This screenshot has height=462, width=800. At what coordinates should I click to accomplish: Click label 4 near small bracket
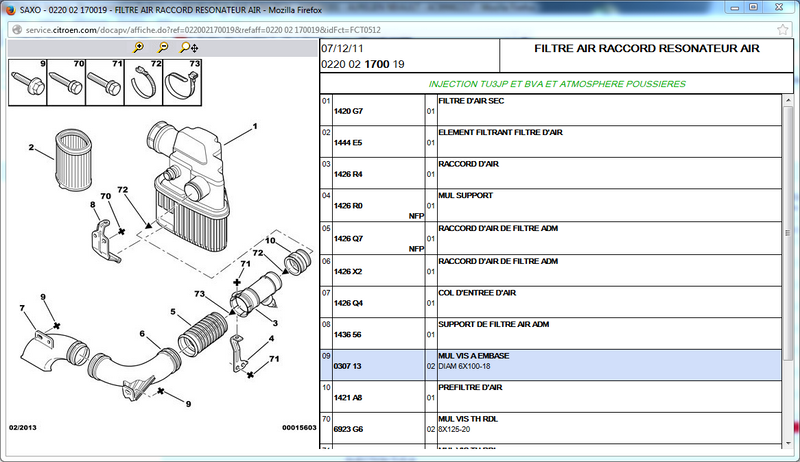tap(271, 338)
